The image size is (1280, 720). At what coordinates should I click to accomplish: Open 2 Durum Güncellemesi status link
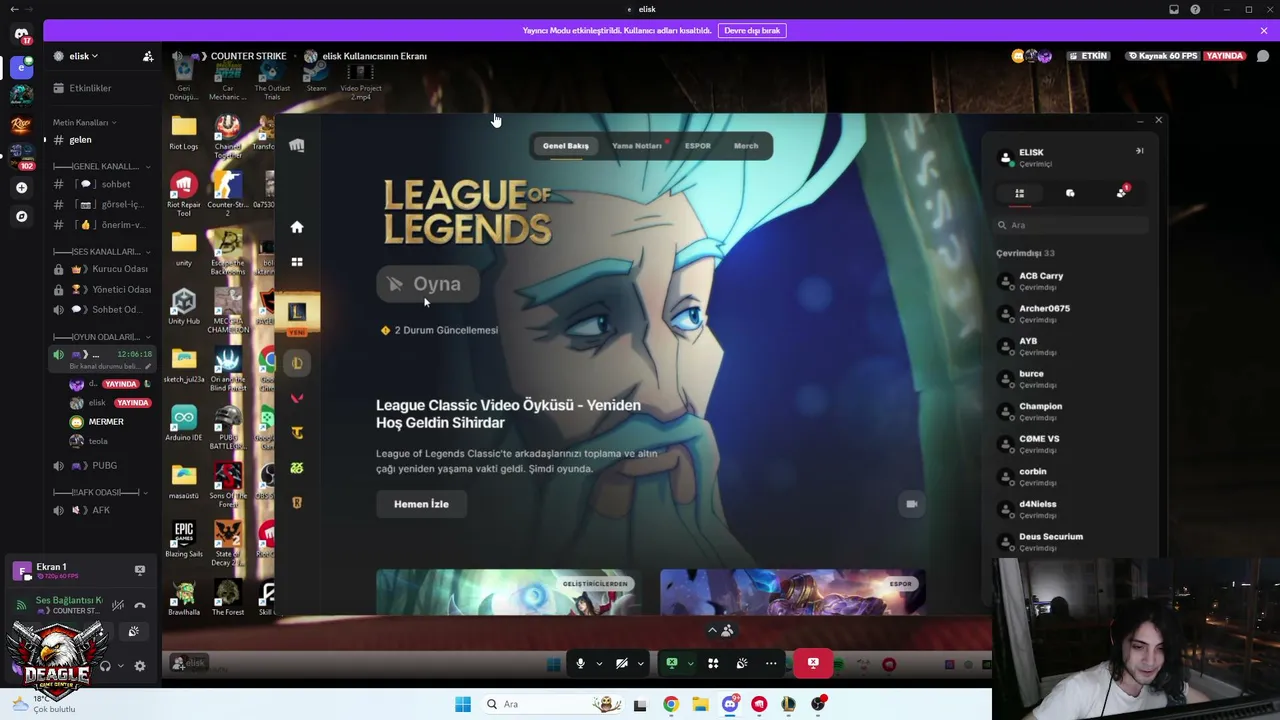[440, 330]
